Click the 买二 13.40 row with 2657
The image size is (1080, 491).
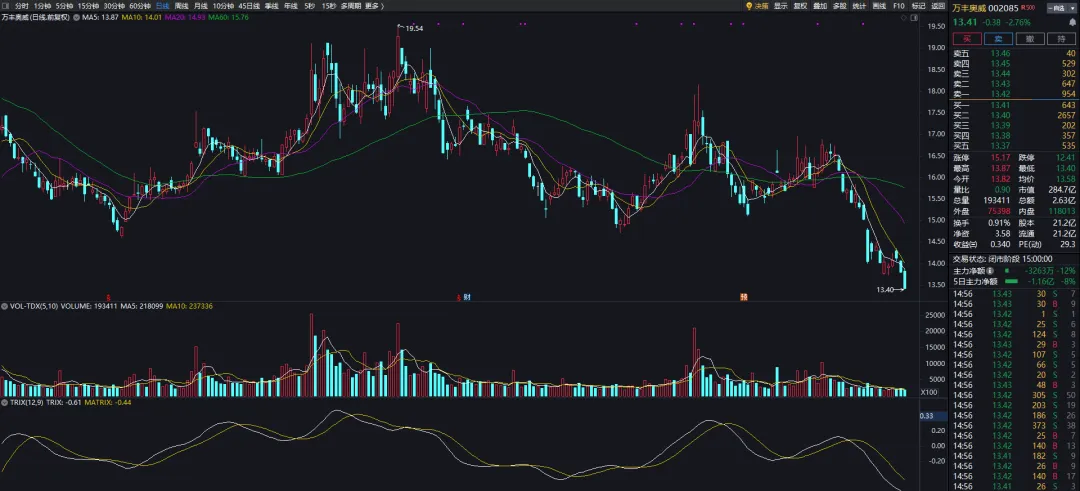tap(1014, 116)
